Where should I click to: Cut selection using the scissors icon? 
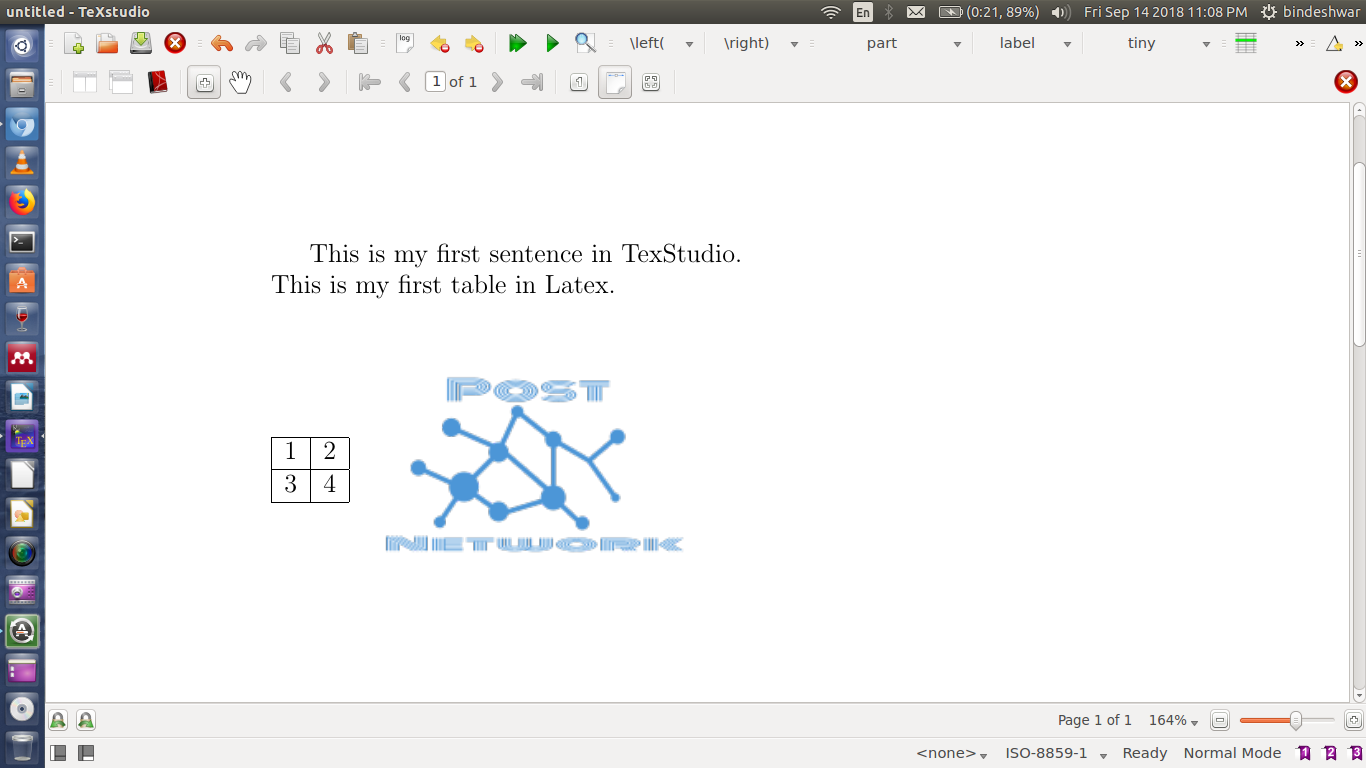(324, 43)
